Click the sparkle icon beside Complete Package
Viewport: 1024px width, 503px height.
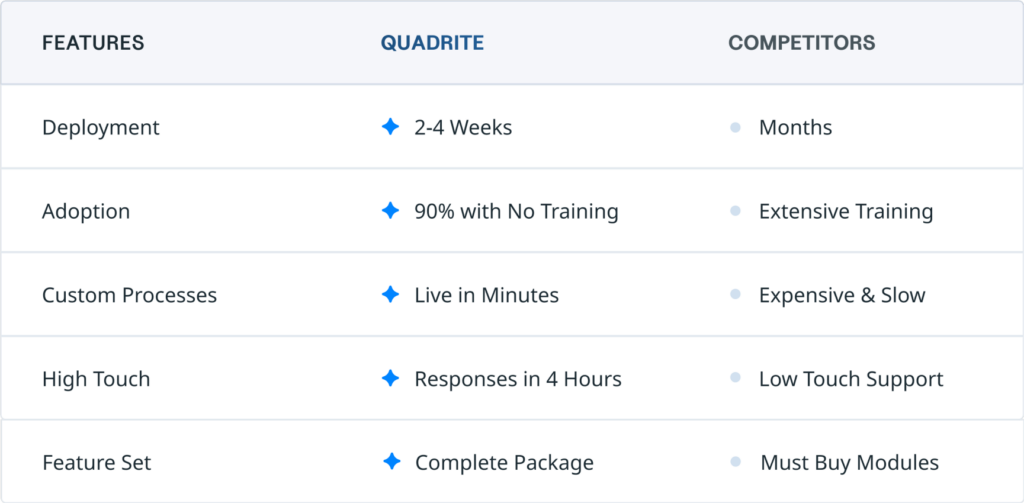point(391,462)
